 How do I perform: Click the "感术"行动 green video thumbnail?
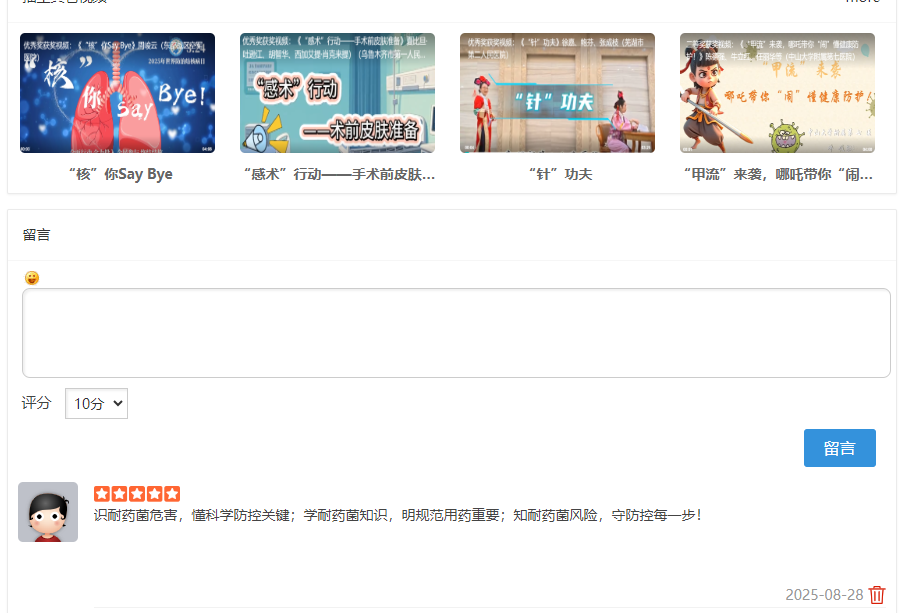[x=336, y=92]
